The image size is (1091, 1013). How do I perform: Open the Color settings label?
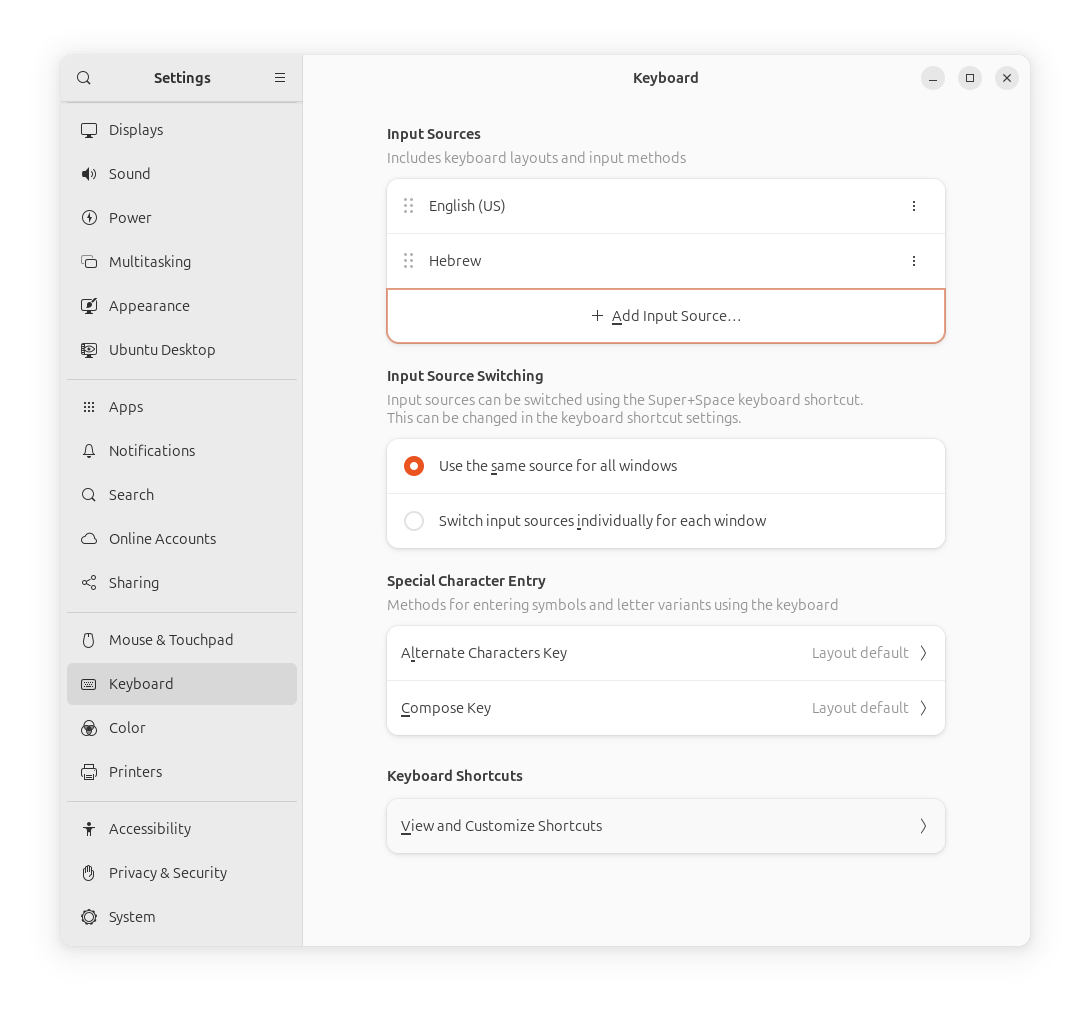tap(127, 728)
